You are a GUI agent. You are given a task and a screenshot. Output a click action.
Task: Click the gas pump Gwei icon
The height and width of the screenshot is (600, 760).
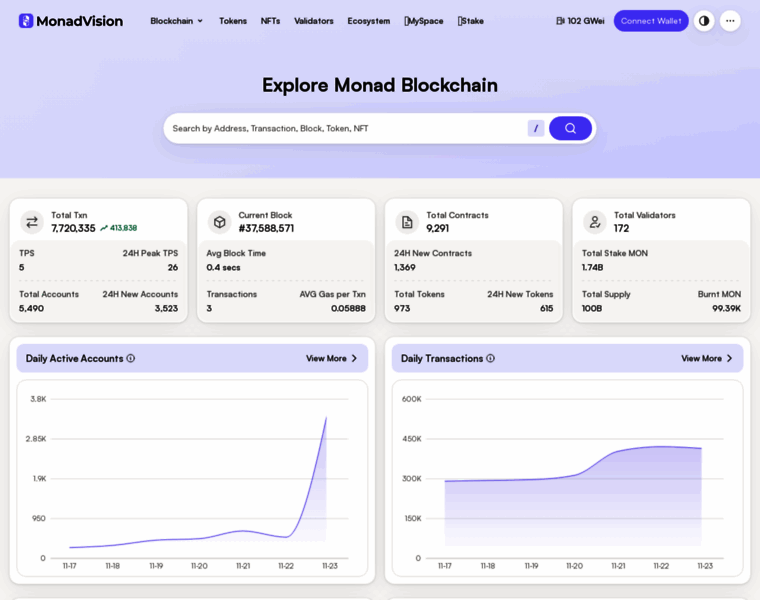560,21
